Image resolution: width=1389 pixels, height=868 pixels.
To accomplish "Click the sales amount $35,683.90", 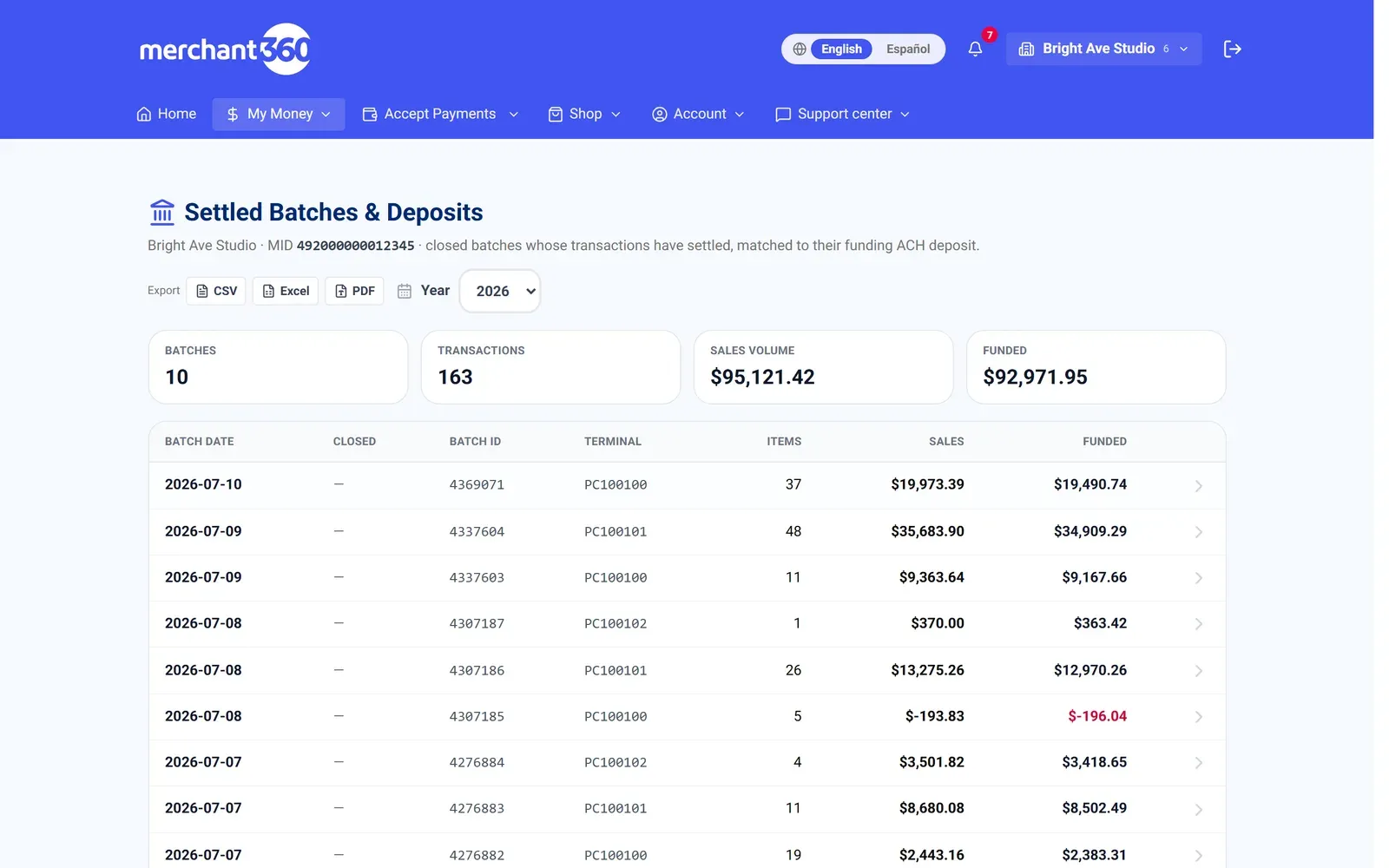I will click(927, 531).
